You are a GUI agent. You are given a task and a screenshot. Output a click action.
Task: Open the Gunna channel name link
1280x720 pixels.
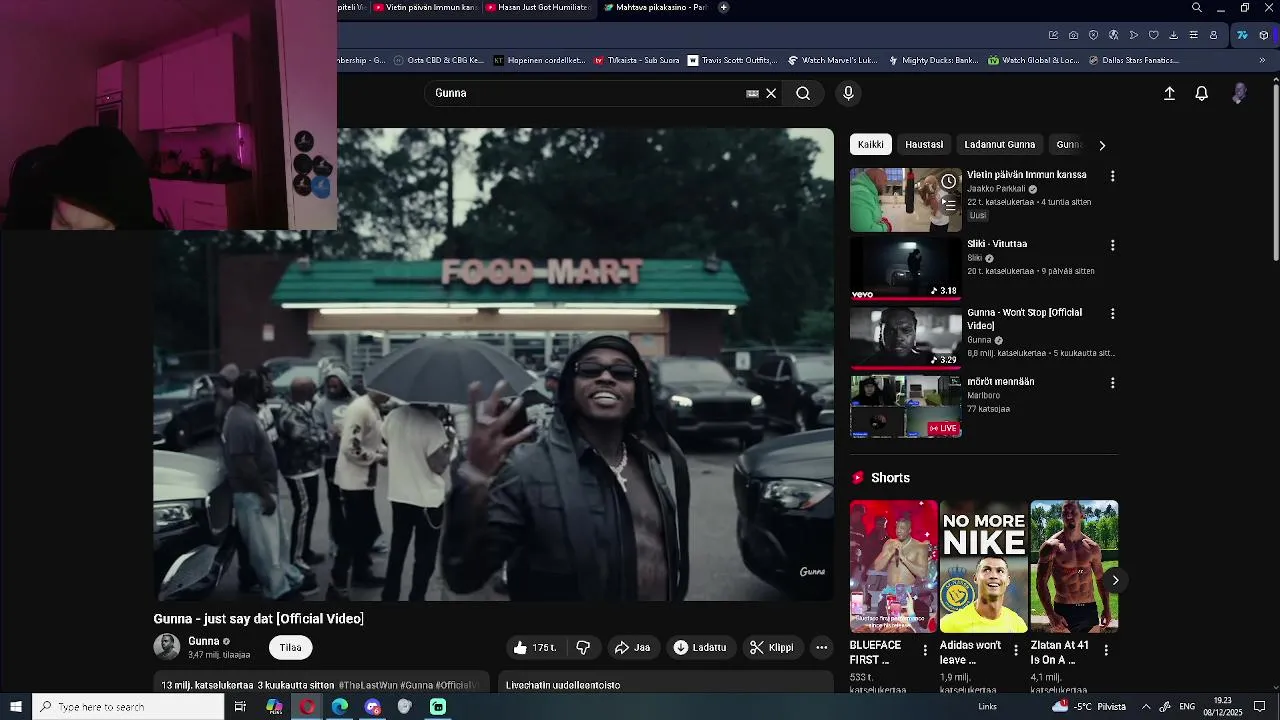pyautogui.click(x=203, y=641)
